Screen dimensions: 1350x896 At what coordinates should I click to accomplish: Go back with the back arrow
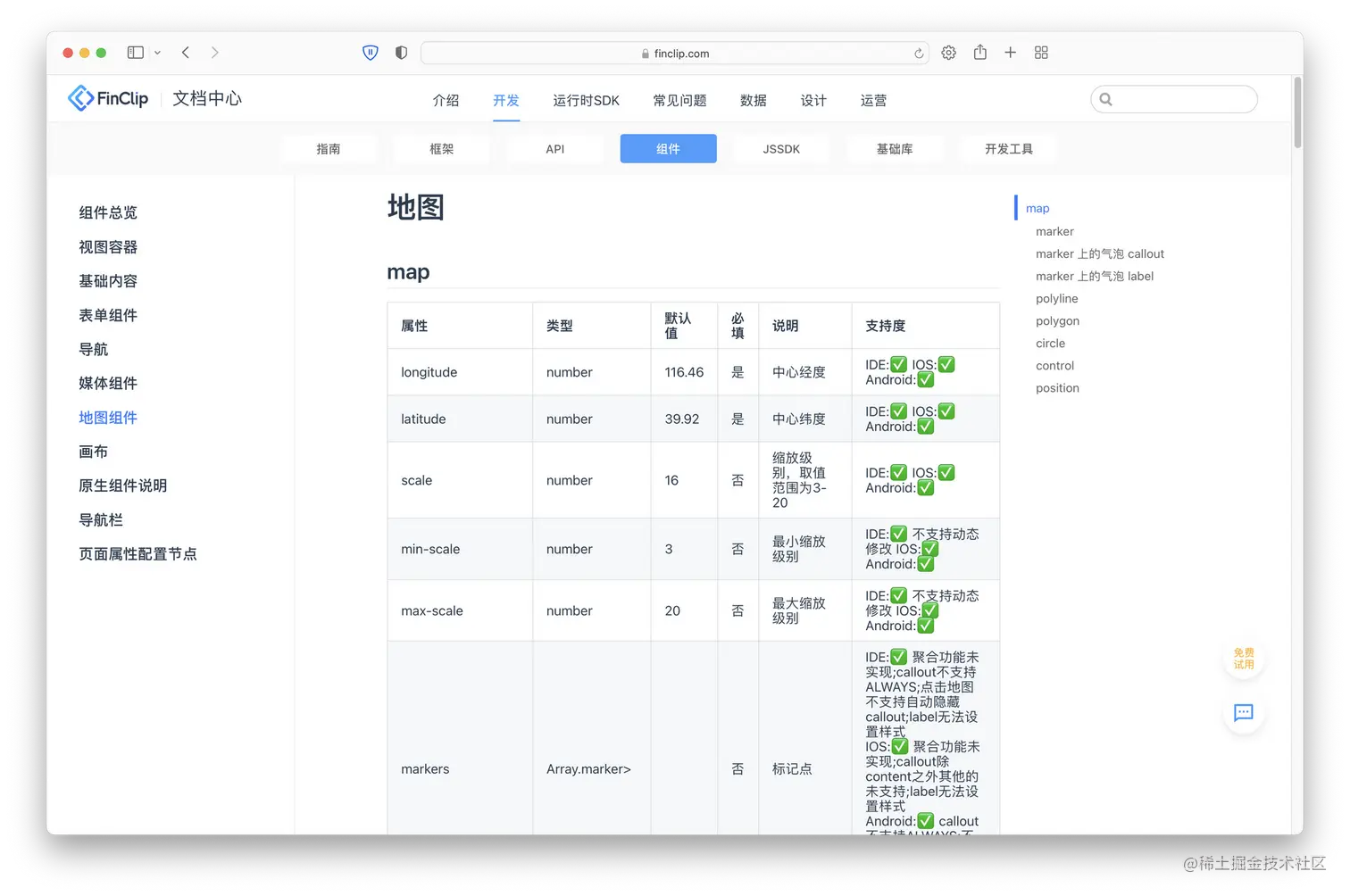pyautogui.click(x=186, y=53)
